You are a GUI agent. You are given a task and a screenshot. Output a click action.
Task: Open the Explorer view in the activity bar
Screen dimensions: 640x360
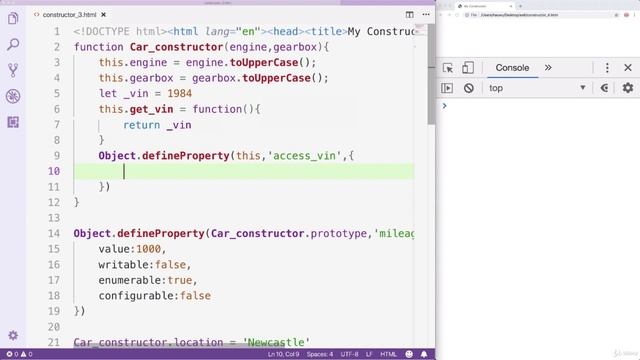click(13, 18)
